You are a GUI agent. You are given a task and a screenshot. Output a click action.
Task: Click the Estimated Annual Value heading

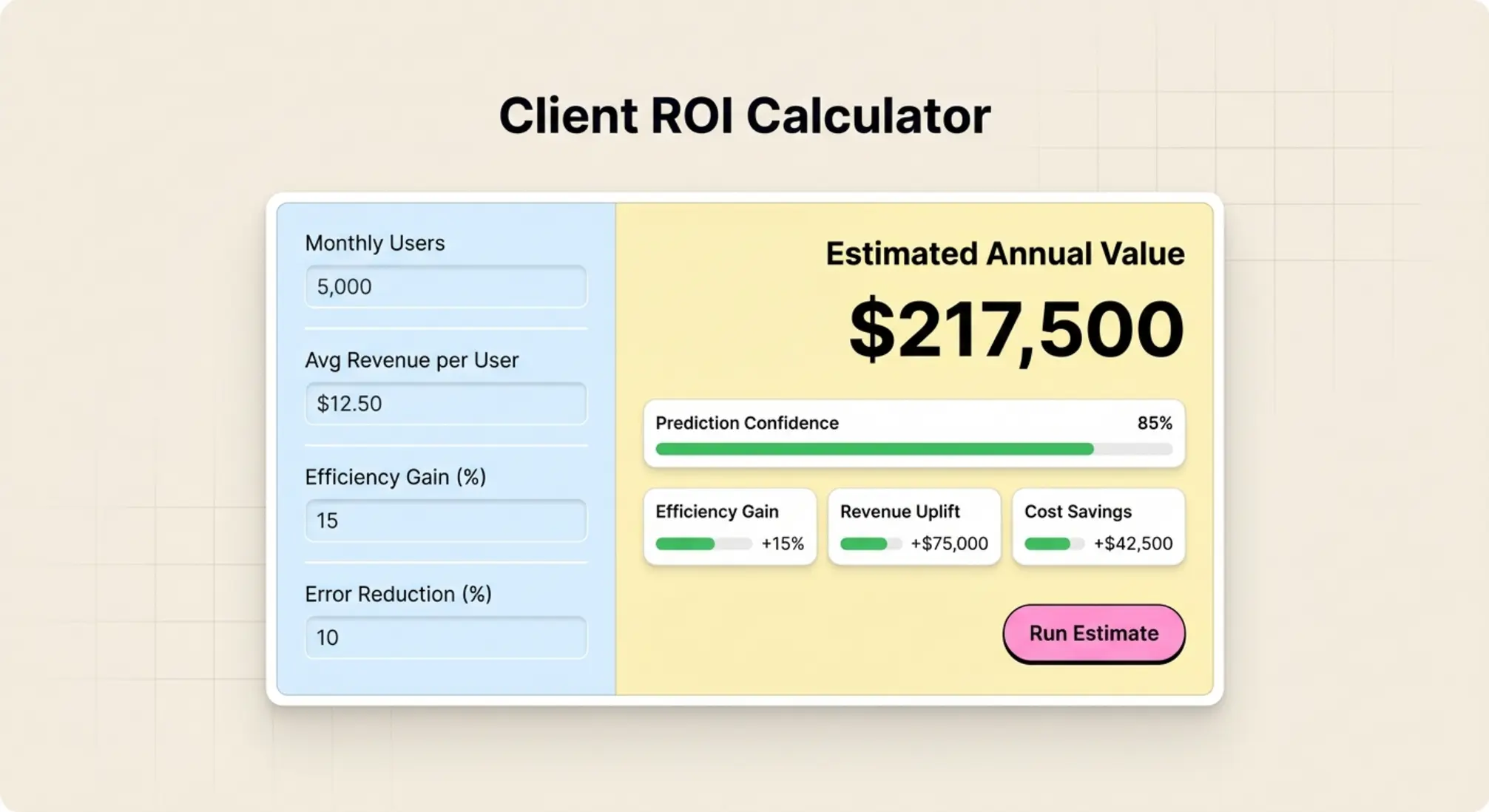1005,254
